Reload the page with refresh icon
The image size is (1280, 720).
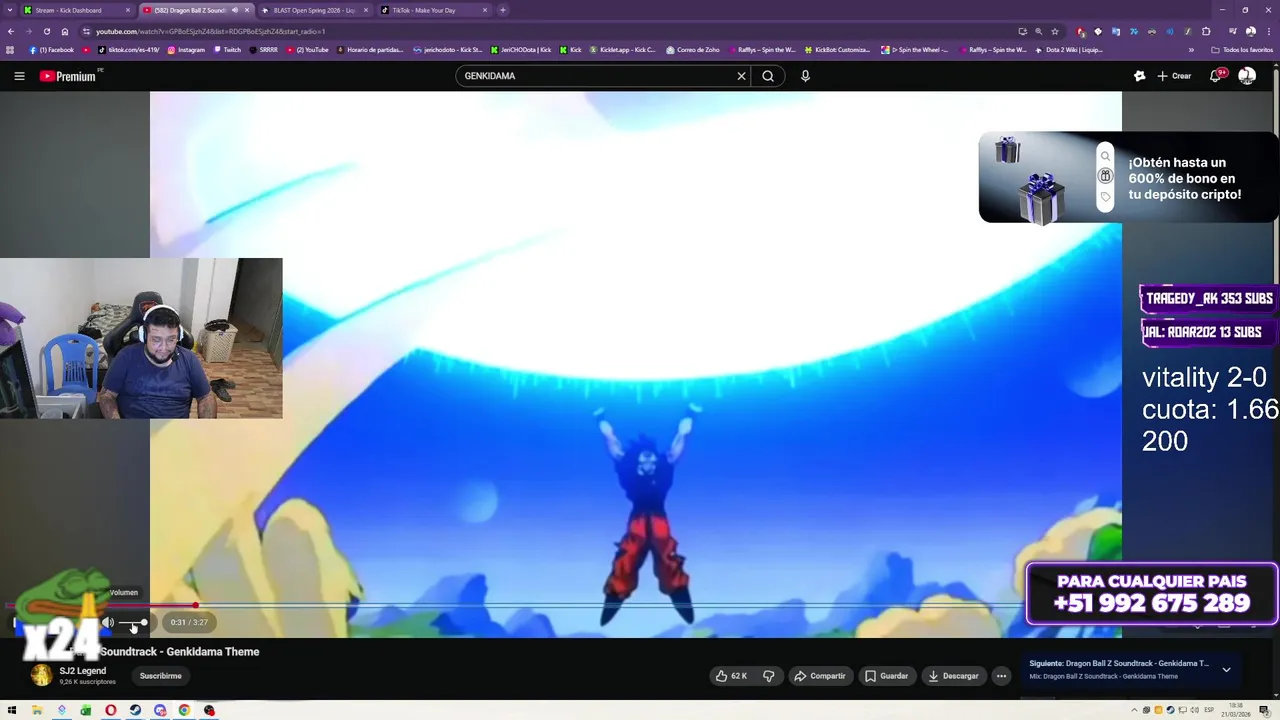point(47,31)
